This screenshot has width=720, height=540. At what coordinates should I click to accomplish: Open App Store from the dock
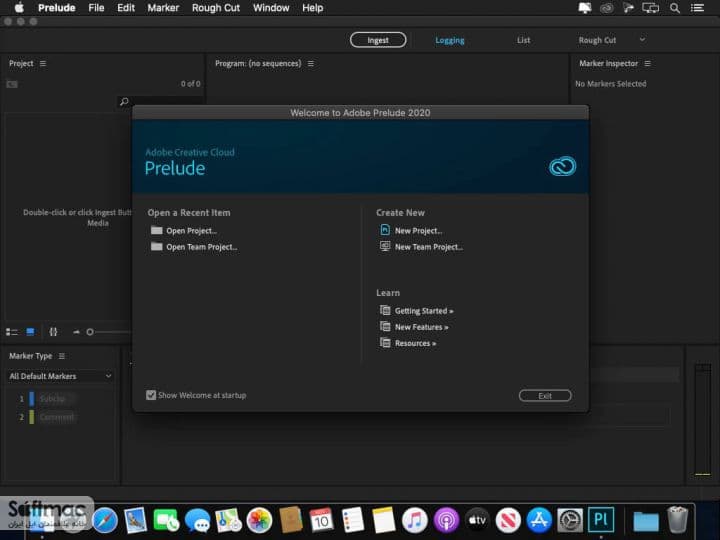point(539,521)
